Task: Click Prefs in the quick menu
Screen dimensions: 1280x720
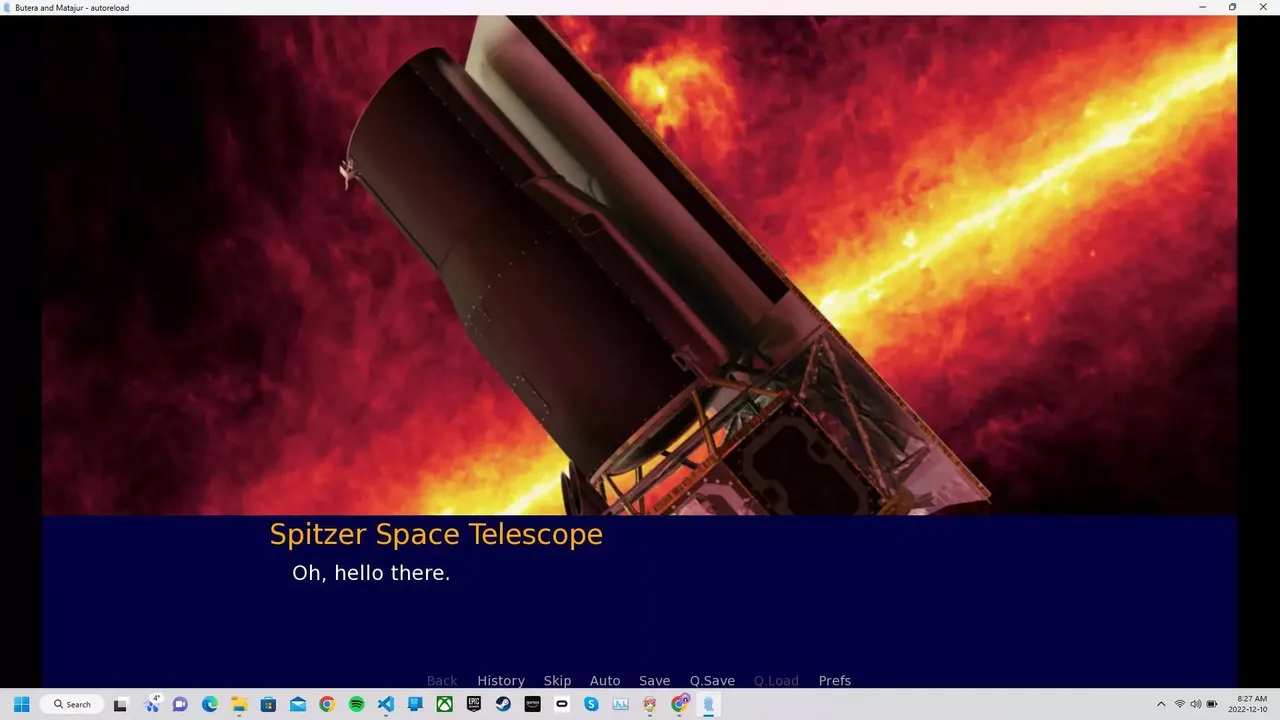Action: click(x=834, y=681)
